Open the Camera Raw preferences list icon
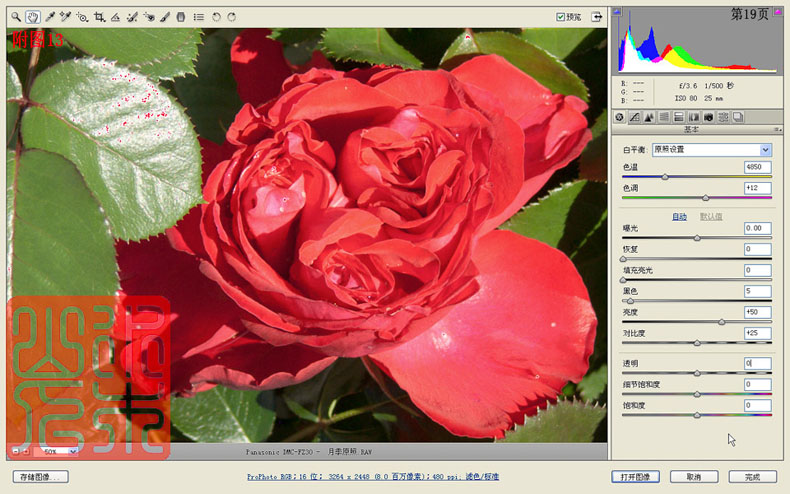 [x=199, y=17]
